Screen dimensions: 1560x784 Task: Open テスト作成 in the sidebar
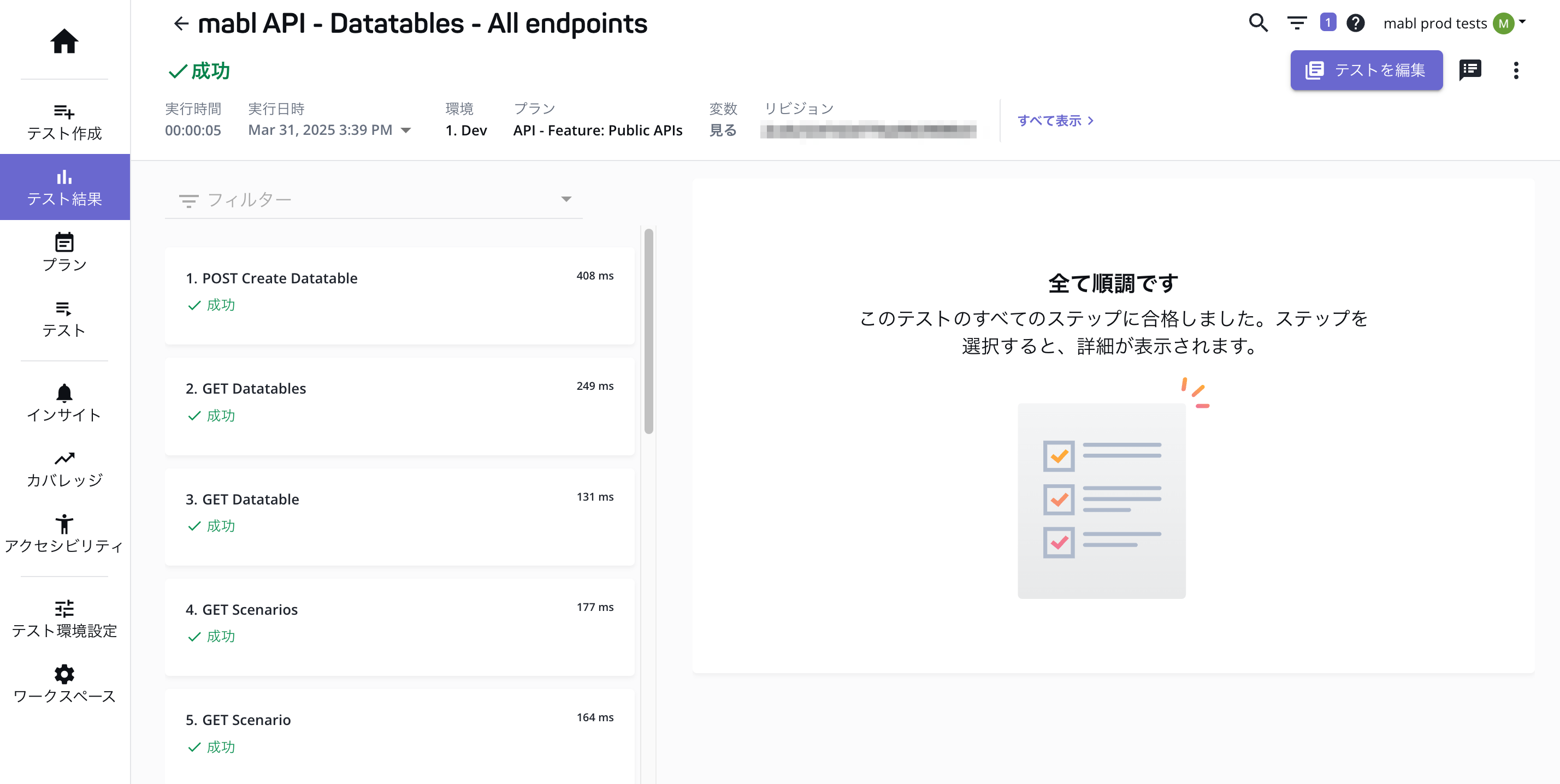pyautogui.click(x=64, y=122)
